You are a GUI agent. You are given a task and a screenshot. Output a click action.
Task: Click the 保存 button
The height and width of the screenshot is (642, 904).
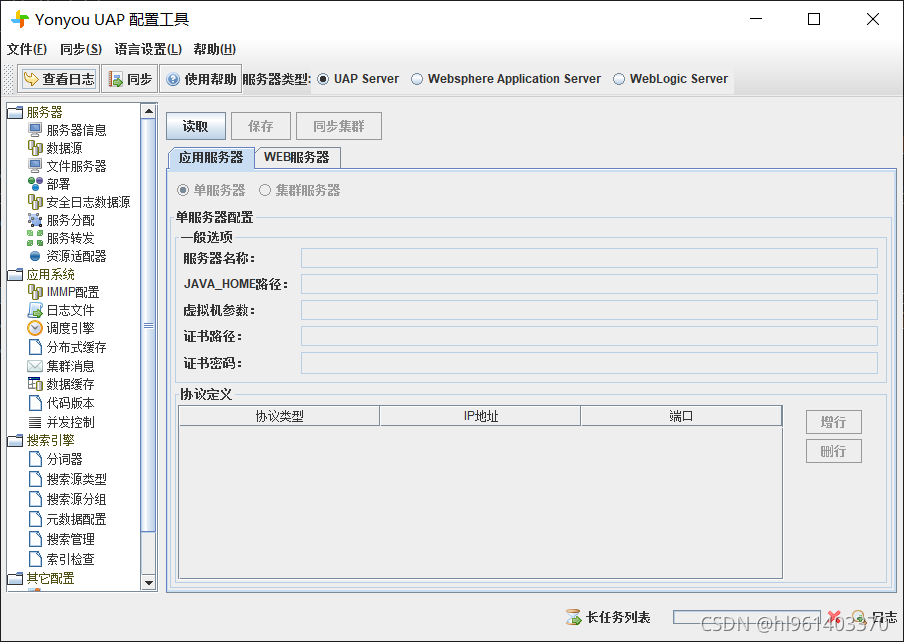(261, 126)
